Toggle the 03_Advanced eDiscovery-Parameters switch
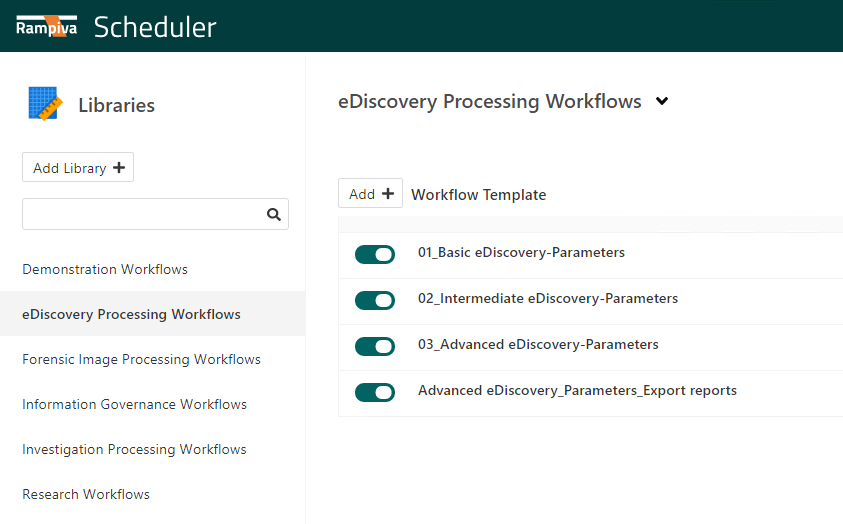Image resolution: width=843 pixels, height=524 pixels. point(375,346)
